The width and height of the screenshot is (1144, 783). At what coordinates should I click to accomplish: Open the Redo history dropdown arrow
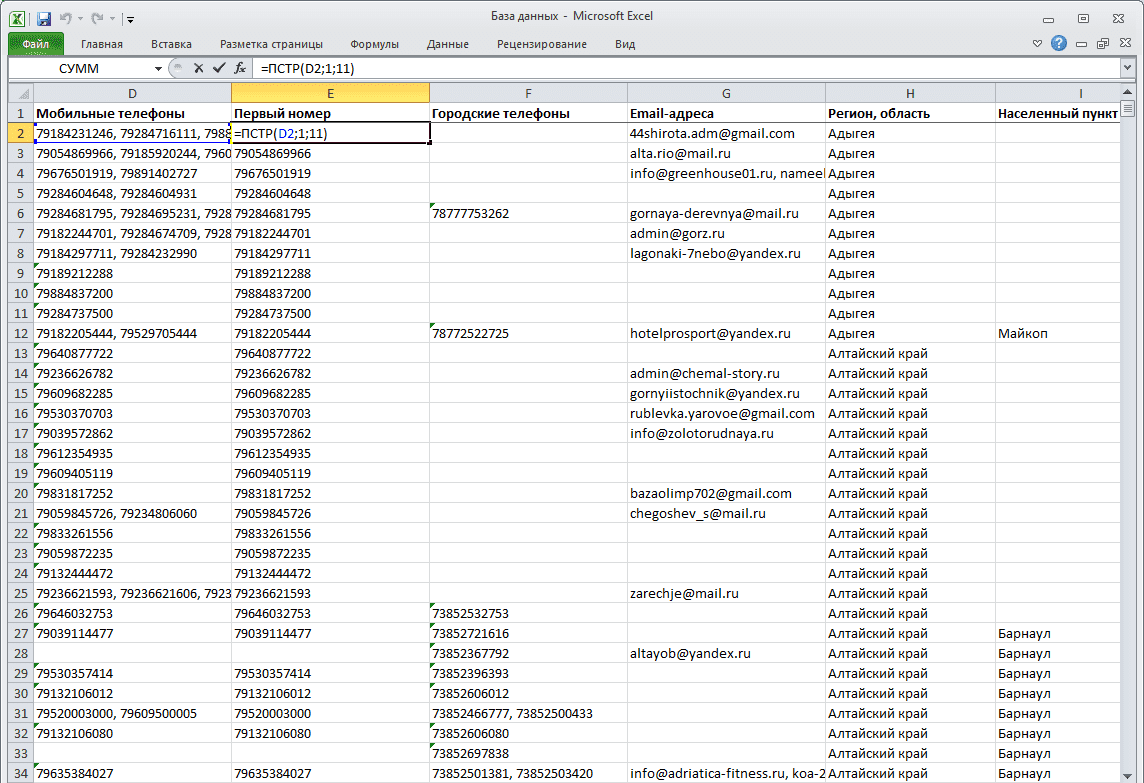[x=112, y=19]
